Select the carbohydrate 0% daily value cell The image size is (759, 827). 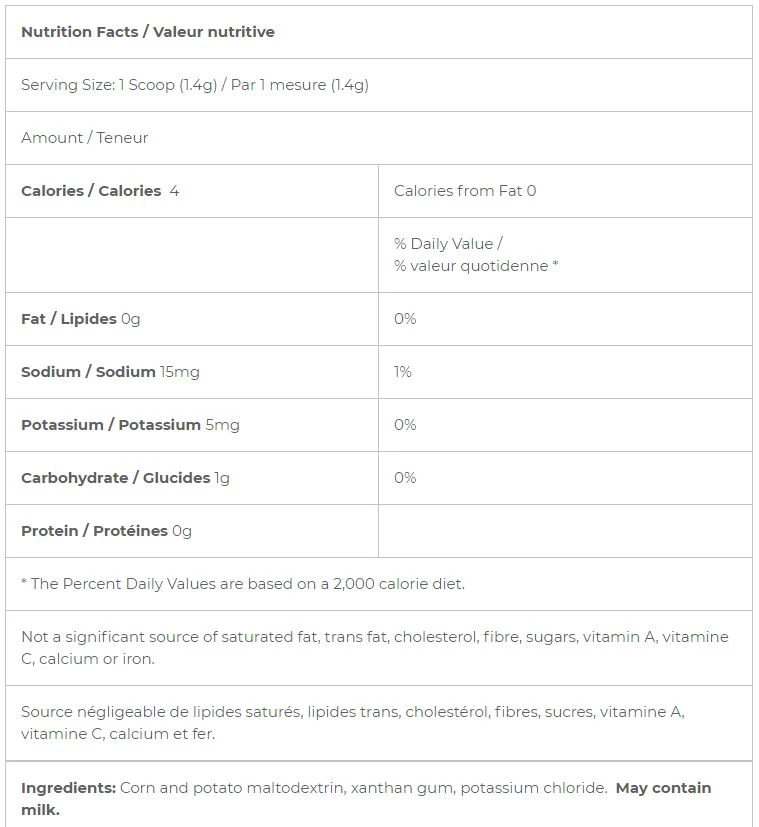coord(565,478)
